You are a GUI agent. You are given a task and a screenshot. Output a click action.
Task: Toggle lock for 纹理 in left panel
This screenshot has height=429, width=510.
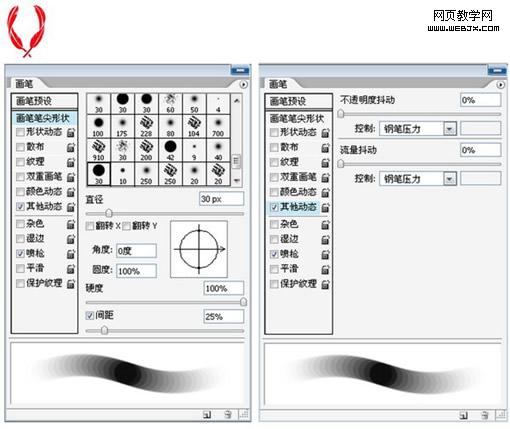71,162
